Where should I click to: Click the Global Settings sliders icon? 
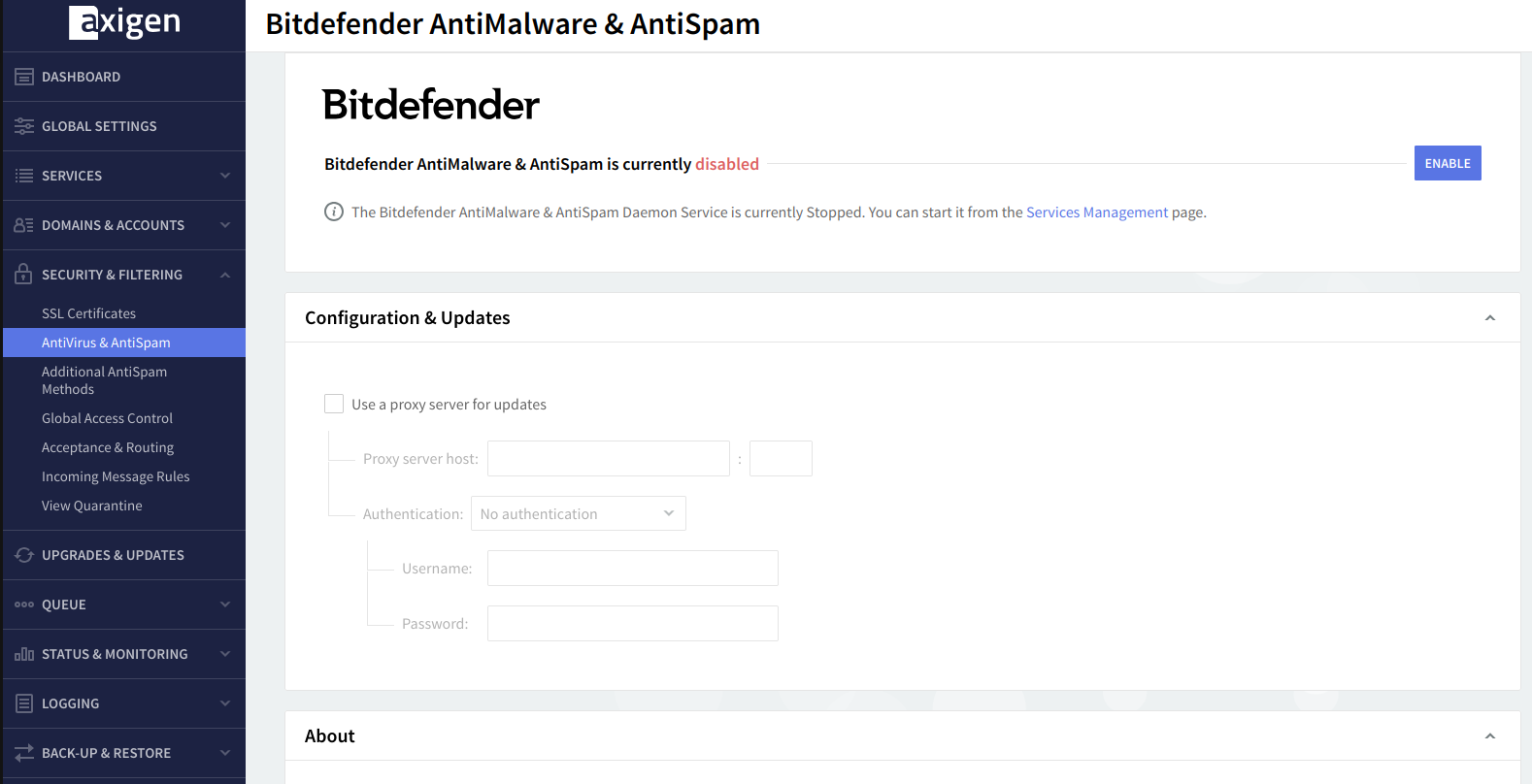(24, 126)
